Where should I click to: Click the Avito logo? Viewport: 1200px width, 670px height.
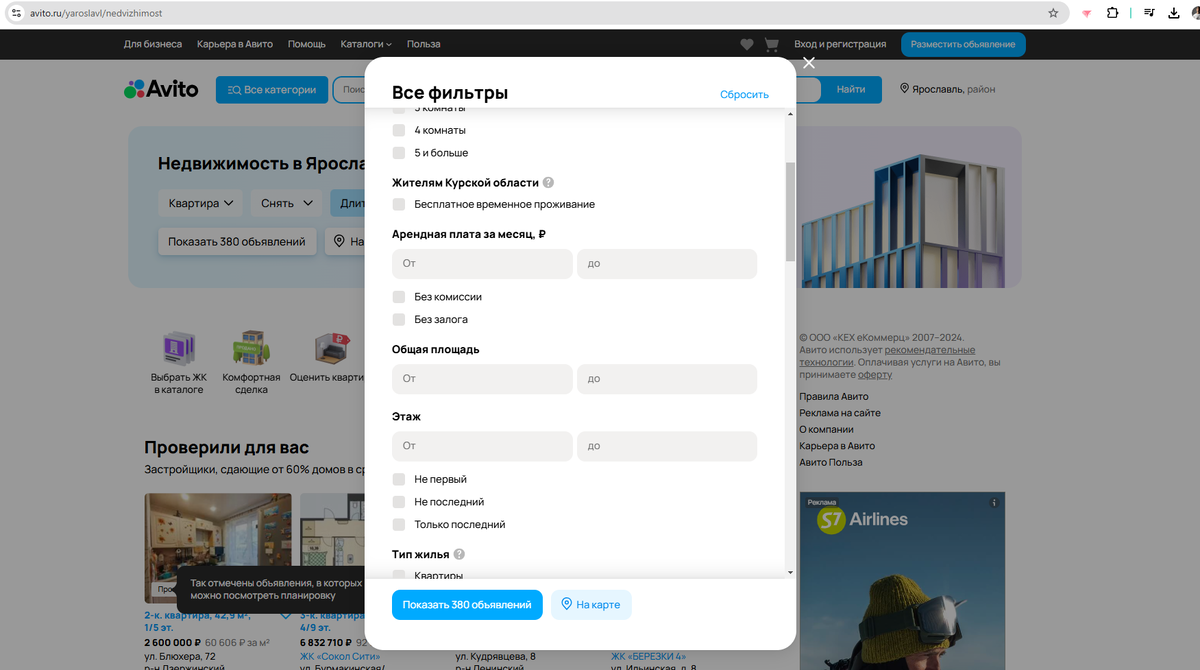click(161, 89)
